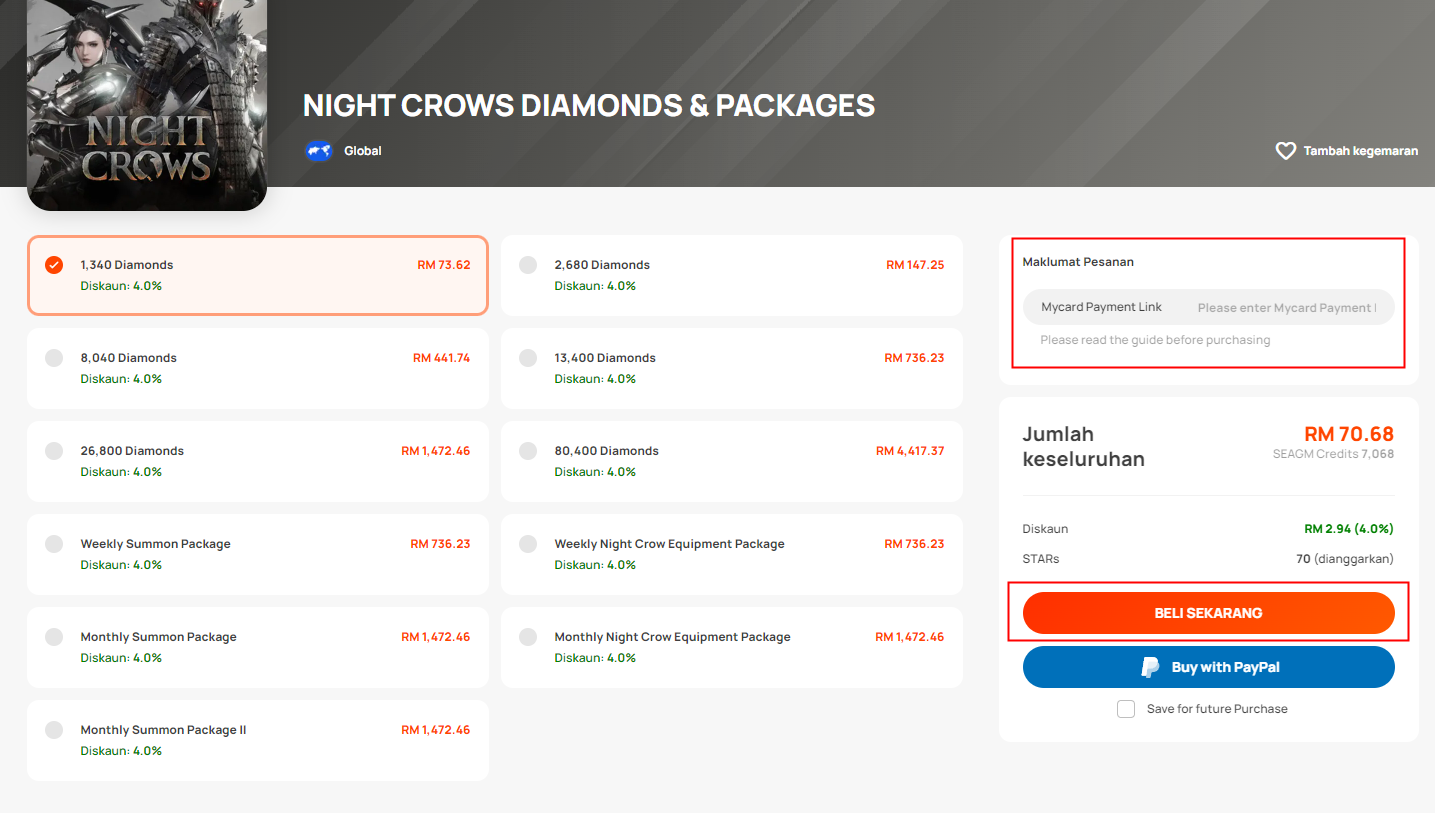Select Monthly Night Crow Equipment Package

click(731, 647)
